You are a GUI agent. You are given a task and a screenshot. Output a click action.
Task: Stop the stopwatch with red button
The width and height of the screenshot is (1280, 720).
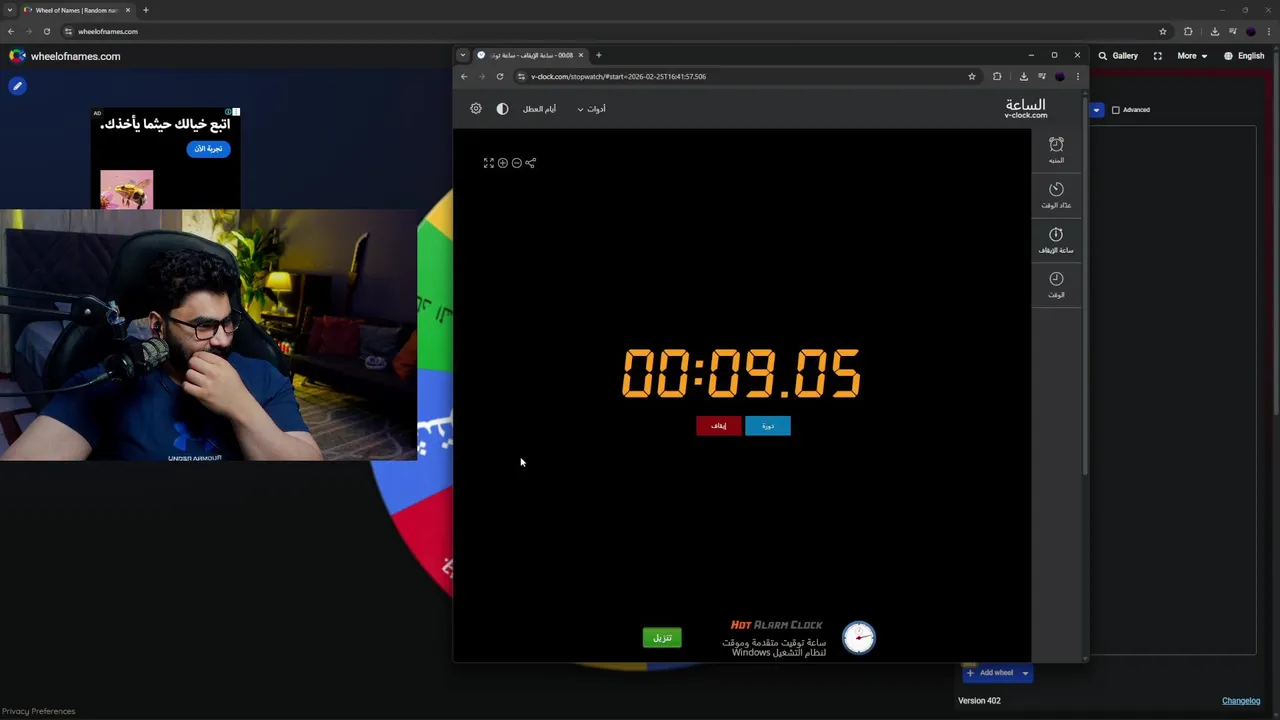pos(719,426)
